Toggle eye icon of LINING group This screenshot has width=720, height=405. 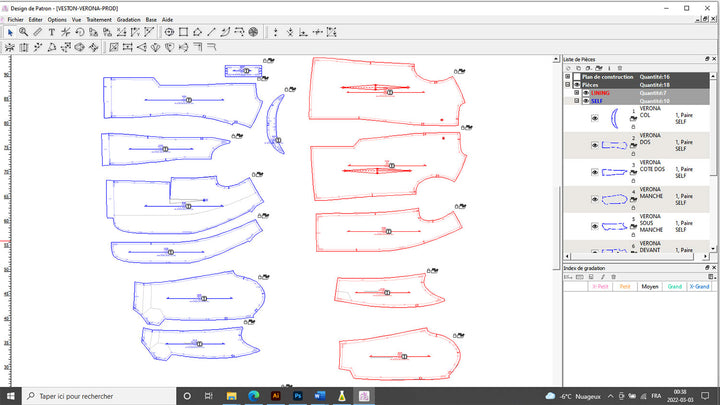586,93
